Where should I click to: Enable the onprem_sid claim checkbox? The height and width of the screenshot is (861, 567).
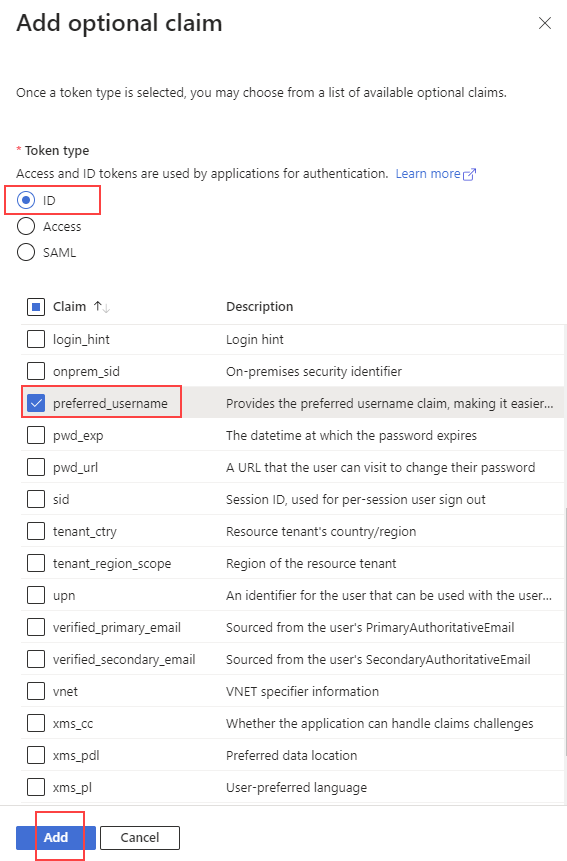(x=36, y=371)
